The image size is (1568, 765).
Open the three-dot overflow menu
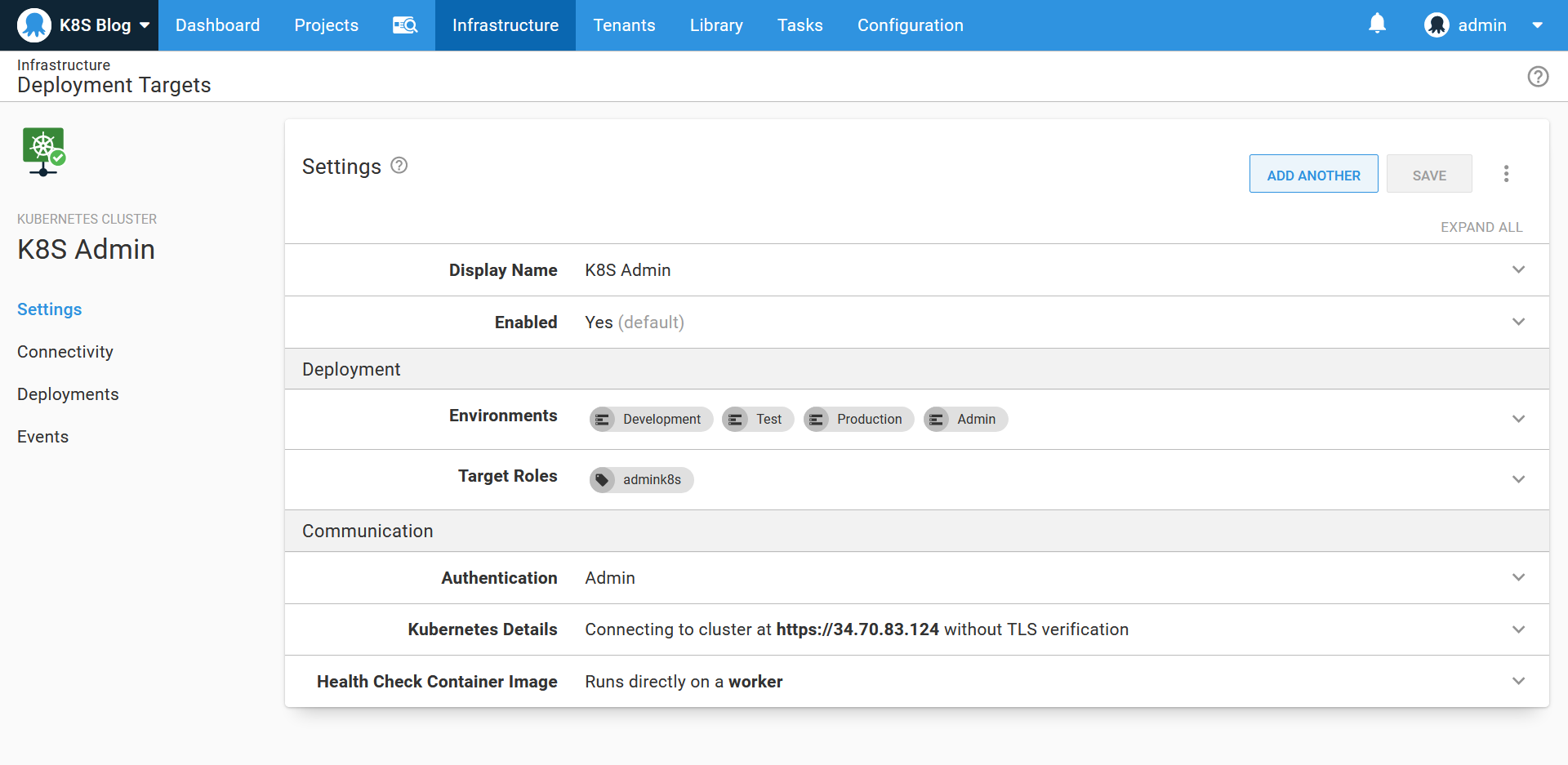pos(1506,174)
